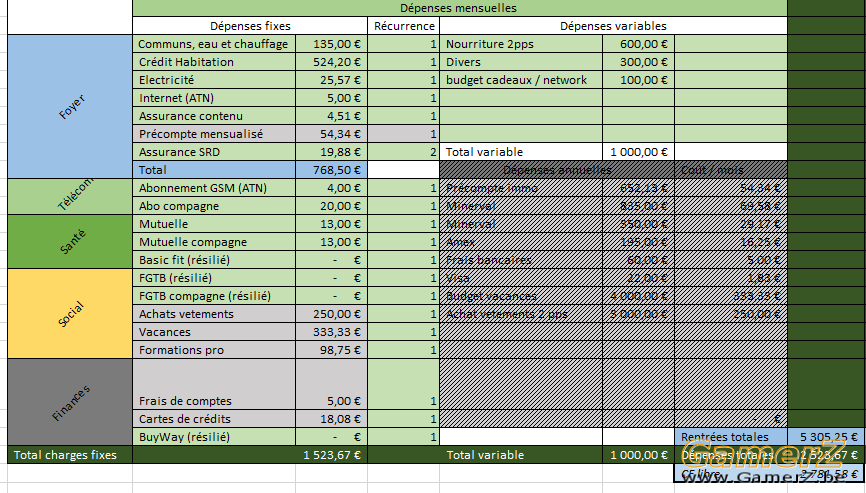Click the 'Mutuelle compagne' cell
The image size is (866, 493).
tap(214, 242)
